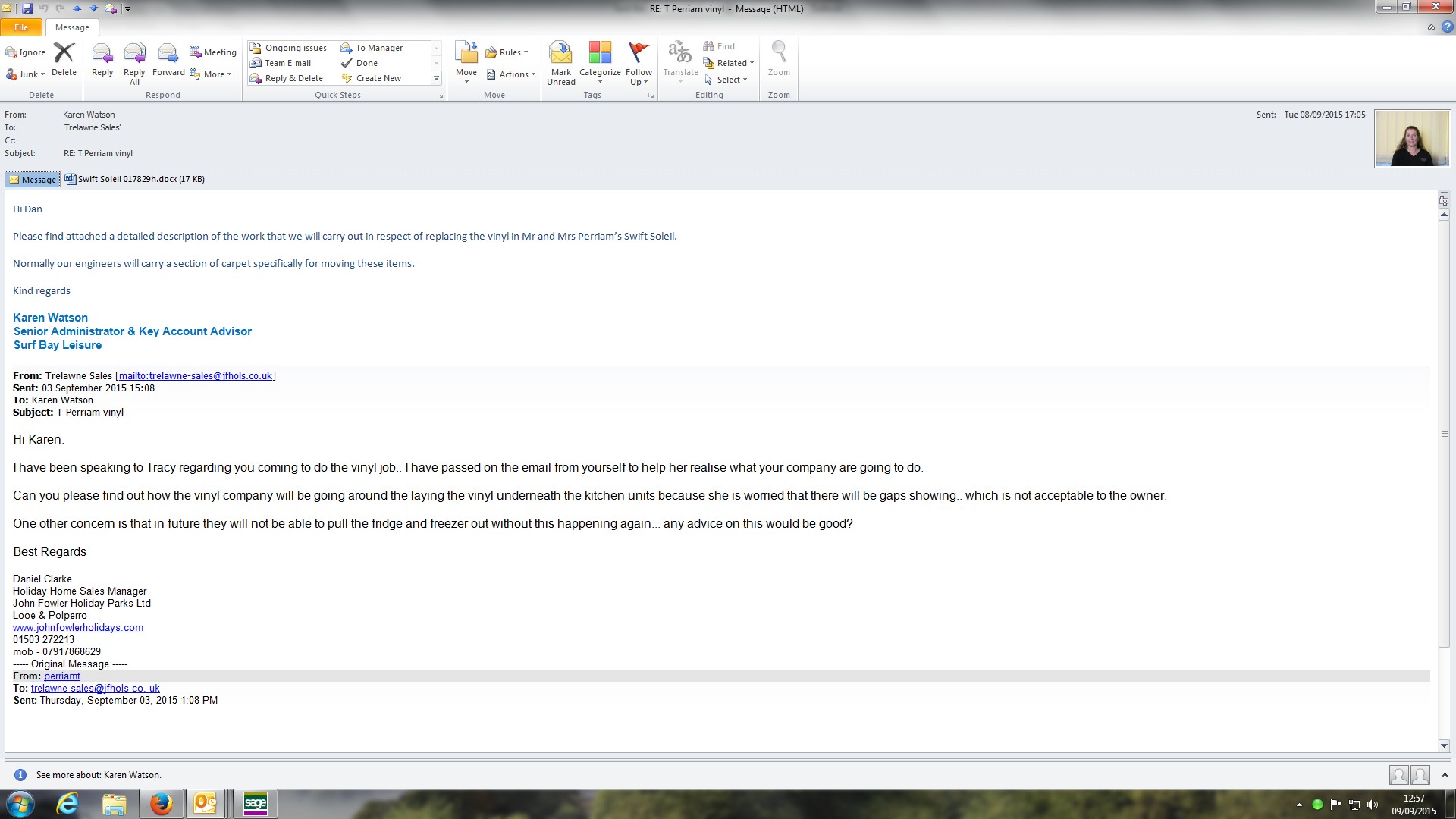
Task: Open the File tab
Action: [x=21, y=27]
